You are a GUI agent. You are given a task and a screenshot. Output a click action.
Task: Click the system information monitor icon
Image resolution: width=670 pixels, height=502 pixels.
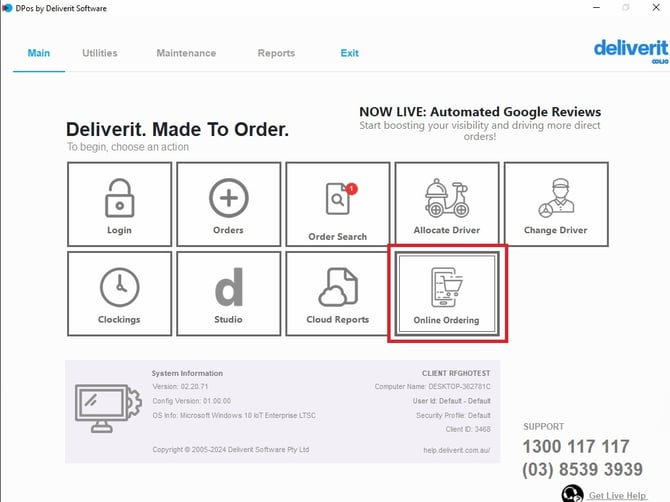click(108, 408)
